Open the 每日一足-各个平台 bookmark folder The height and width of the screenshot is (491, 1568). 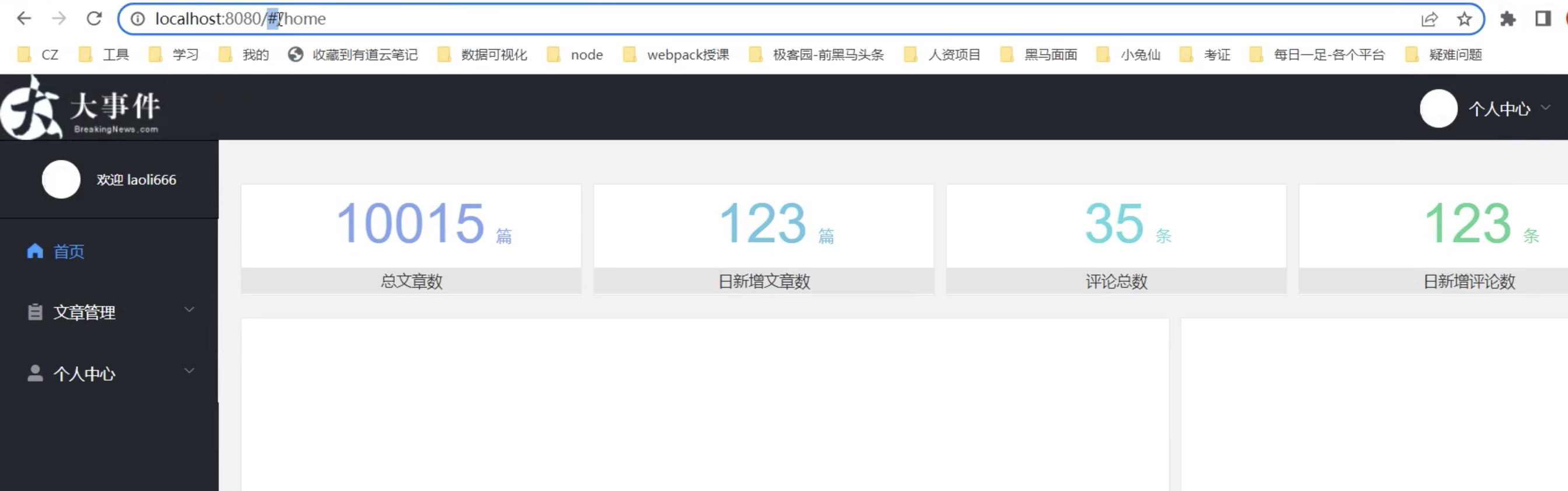click(x=1317, y=55)
